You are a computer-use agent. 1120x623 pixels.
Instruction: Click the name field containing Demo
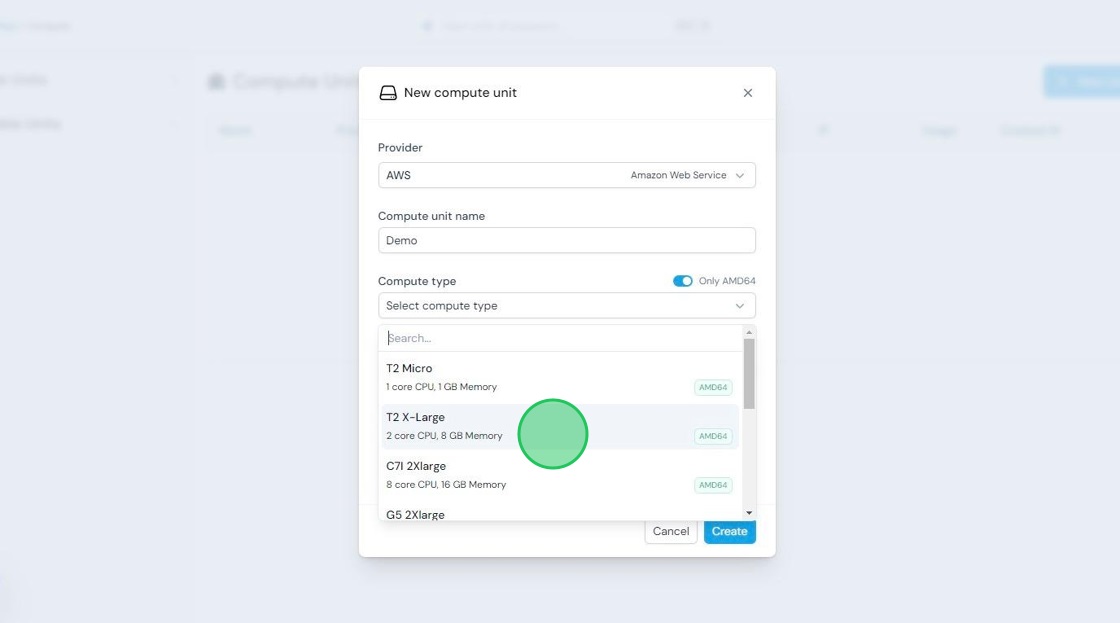tap(566, 240)
